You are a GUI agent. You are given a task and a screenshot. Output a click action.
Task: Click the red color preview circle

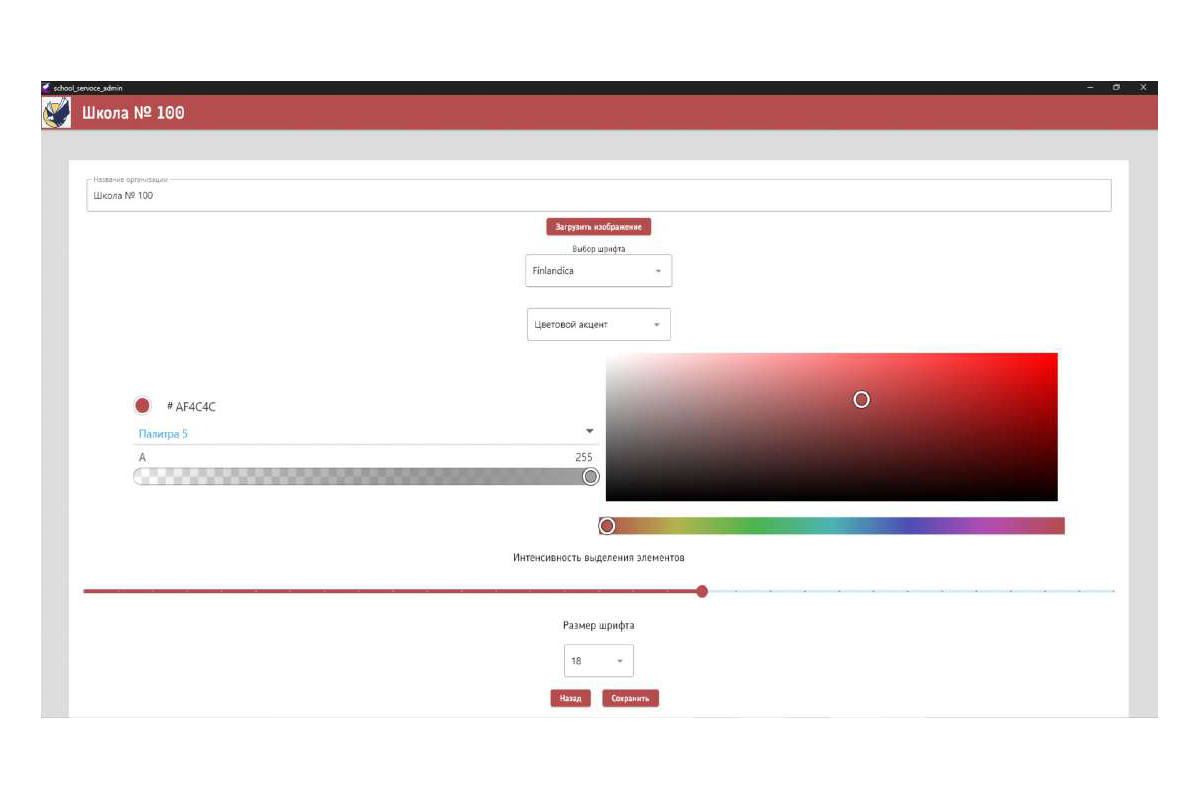pos(142,406)
